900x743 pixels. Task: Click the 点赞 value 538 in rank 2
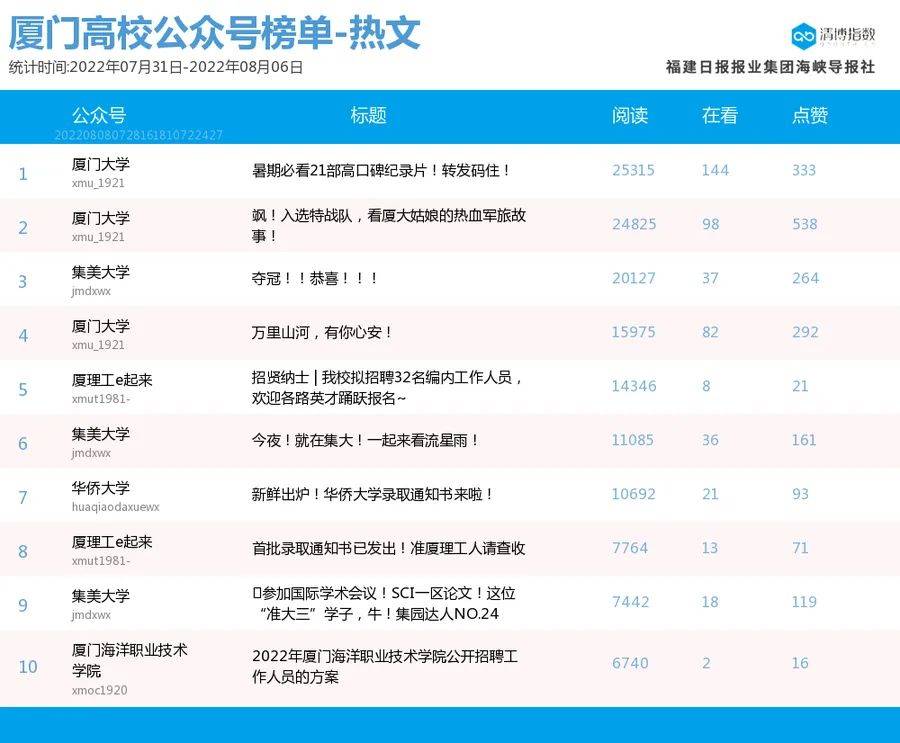[805, 225]
